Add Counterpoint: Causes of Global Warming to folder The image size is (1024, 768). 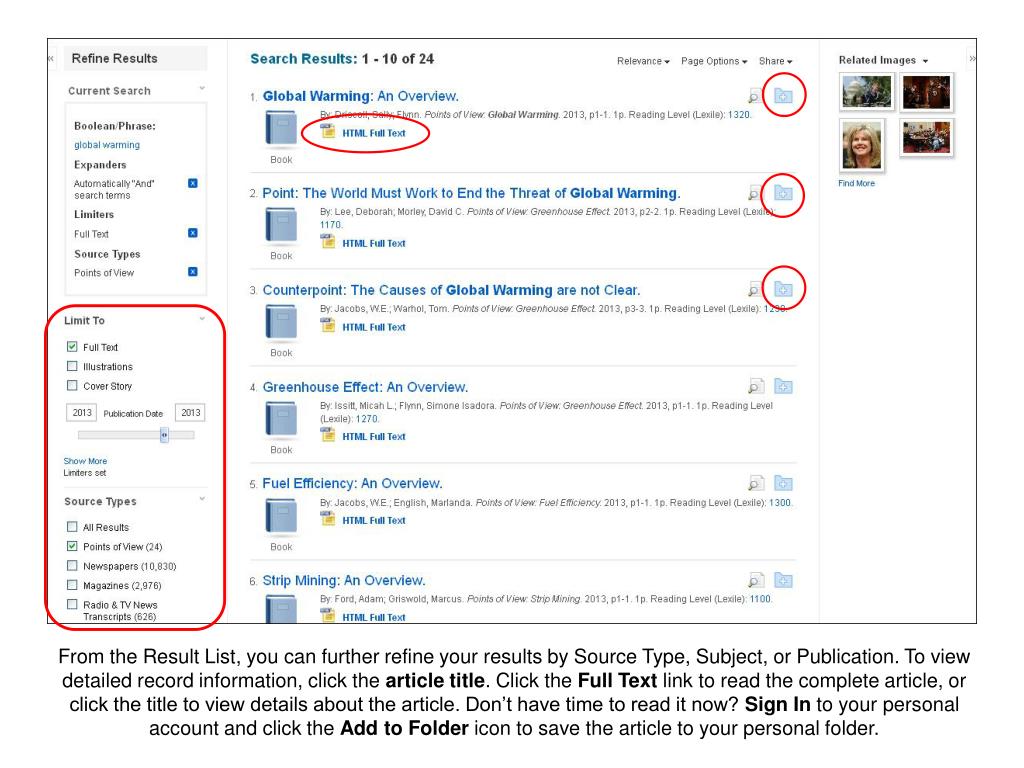[783, 289]
